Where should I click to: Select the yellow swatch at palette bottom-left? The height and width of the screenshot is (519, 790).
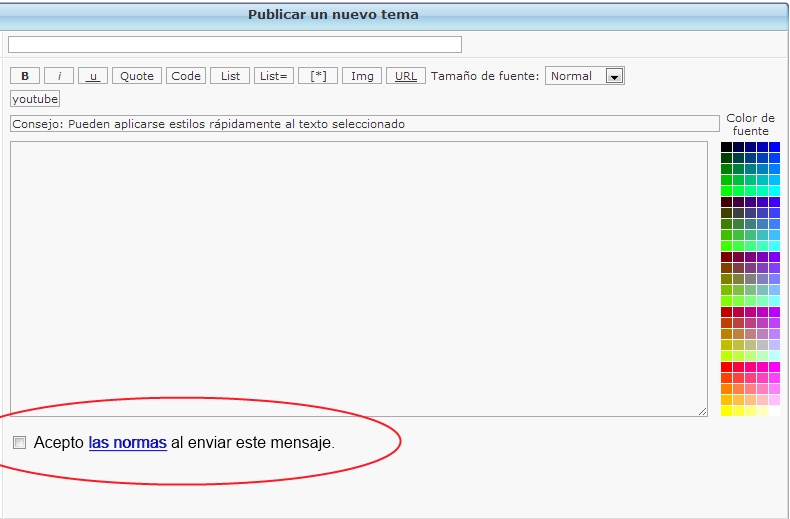(x=727, y=410)
